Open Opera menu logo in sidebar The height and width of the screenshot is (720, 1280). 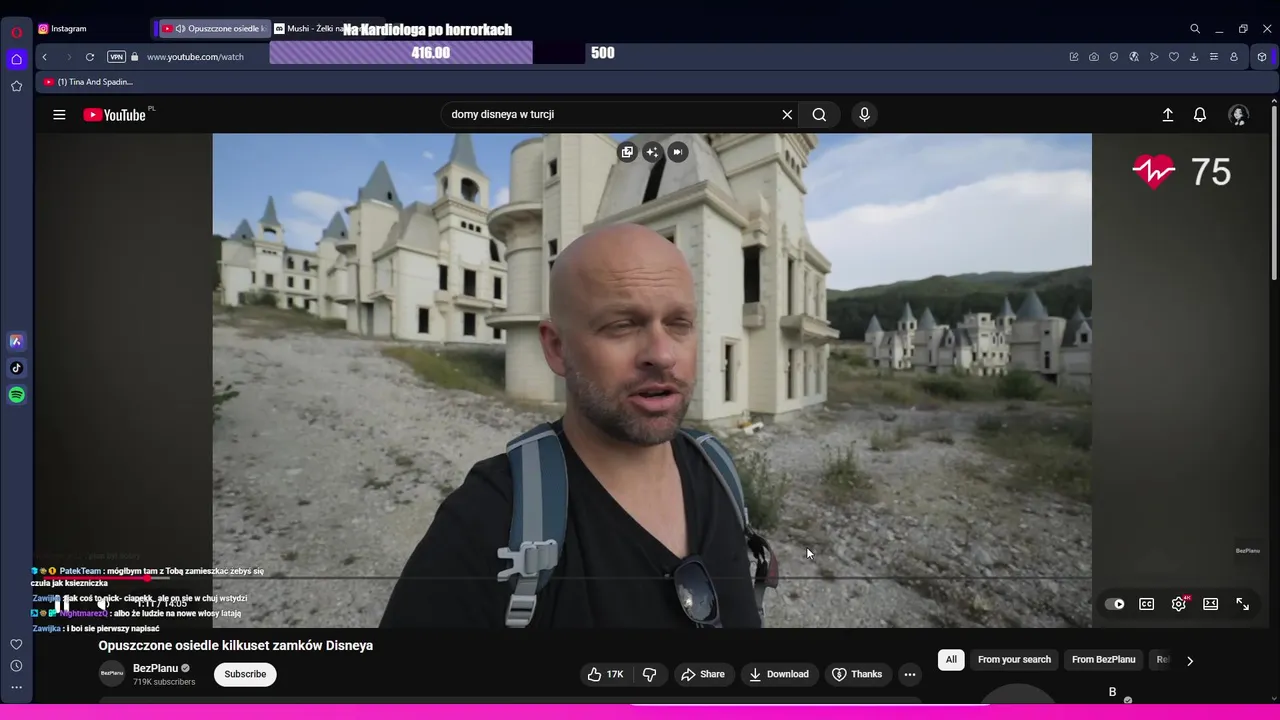coord(16,32)
